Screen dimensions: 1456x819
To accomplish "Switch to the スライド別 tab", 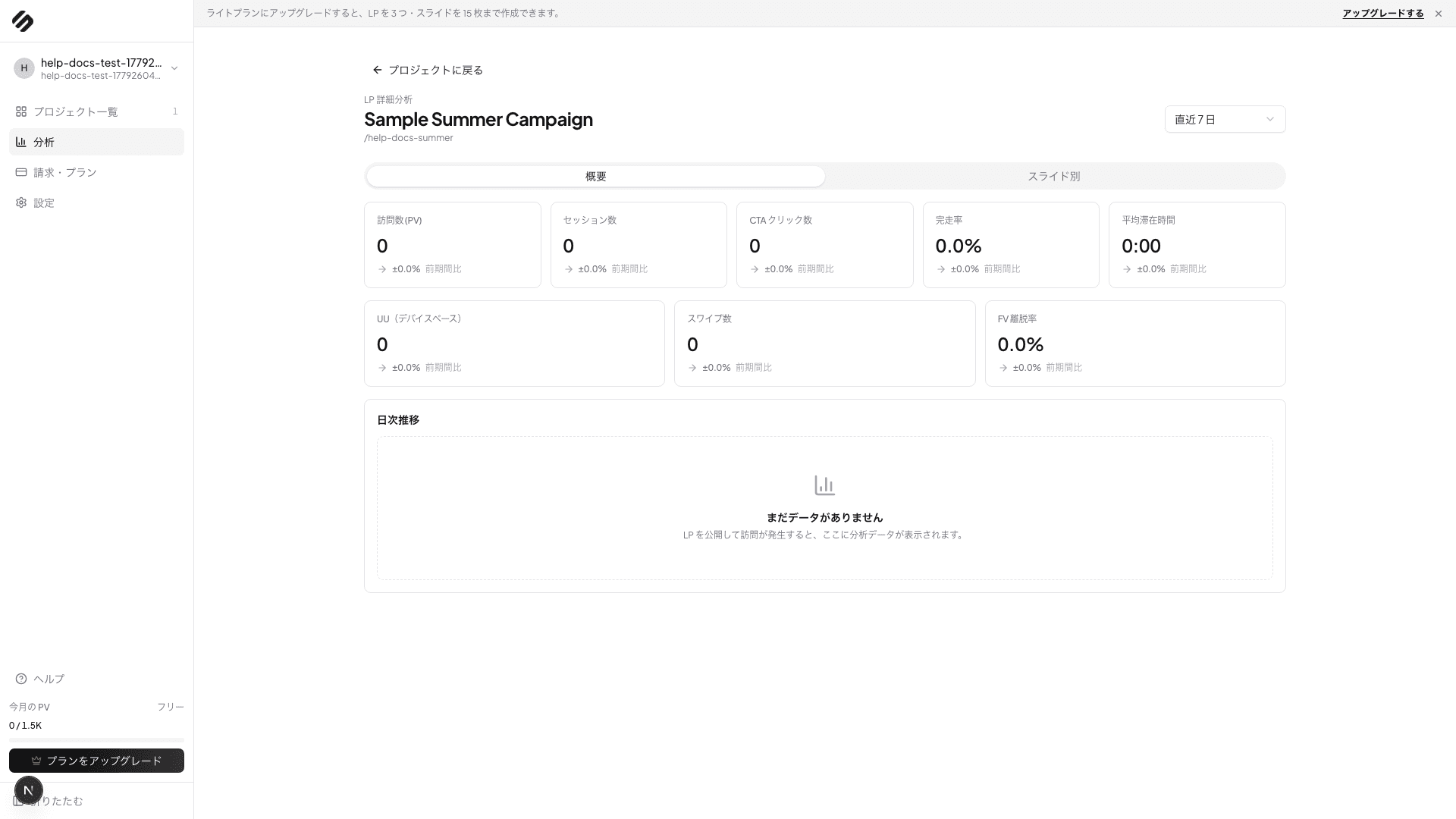I will 1054,176.
